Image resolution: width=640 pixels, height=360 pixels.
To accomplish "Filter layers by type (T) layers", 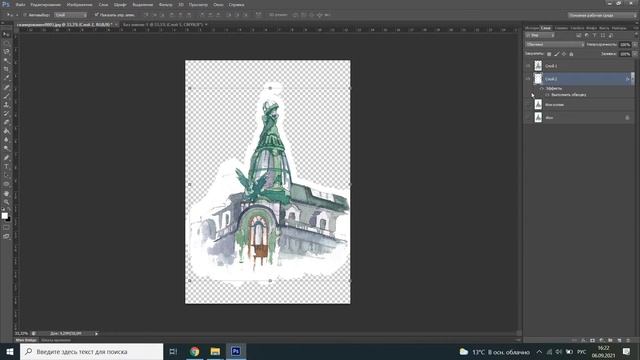I will [x=594, y=36].
